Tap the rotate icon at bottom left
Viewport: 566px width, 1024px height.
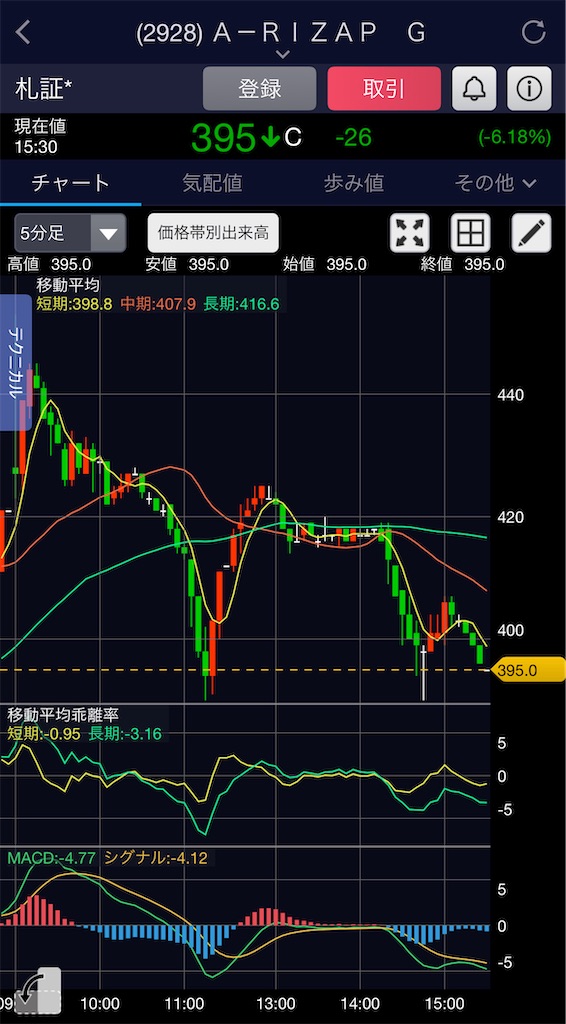tap(38, 990)
